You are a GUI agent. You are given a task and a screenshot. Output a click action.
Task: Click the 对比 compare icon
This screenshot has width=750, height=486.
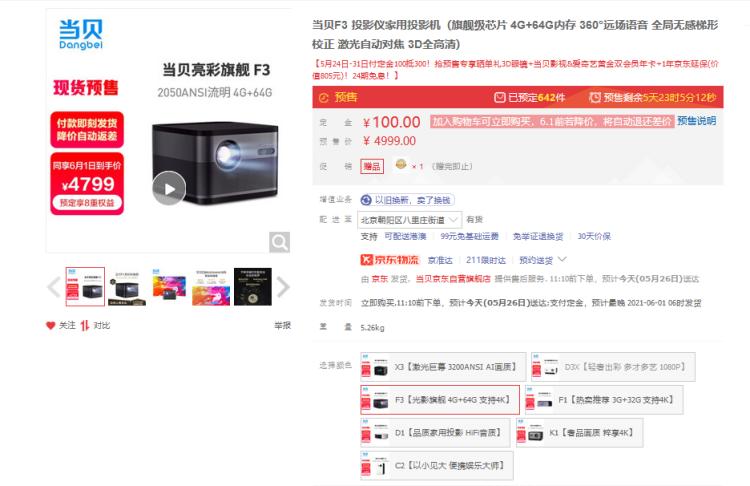pyautogui.click(x=85, y=325)
